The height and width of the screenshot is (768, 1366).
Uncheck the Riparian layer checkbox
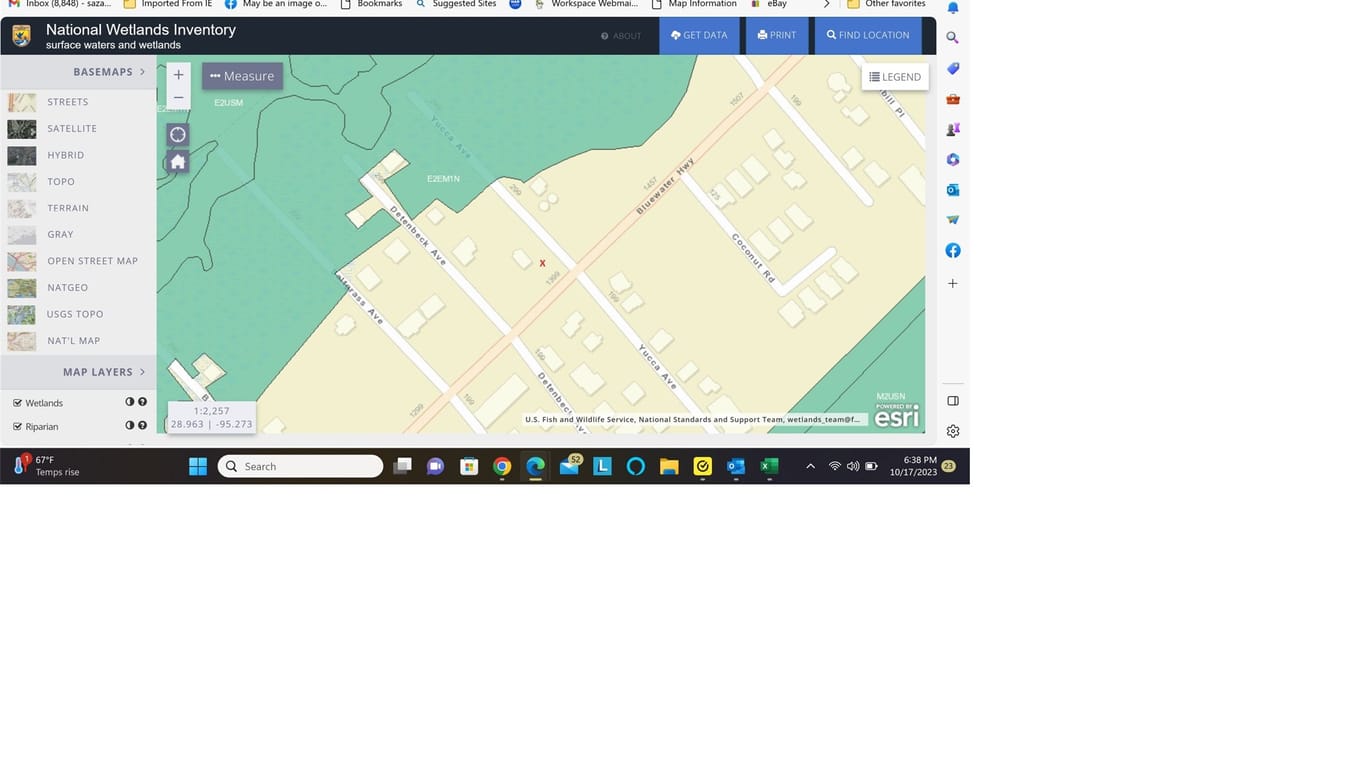coord(18,426)
